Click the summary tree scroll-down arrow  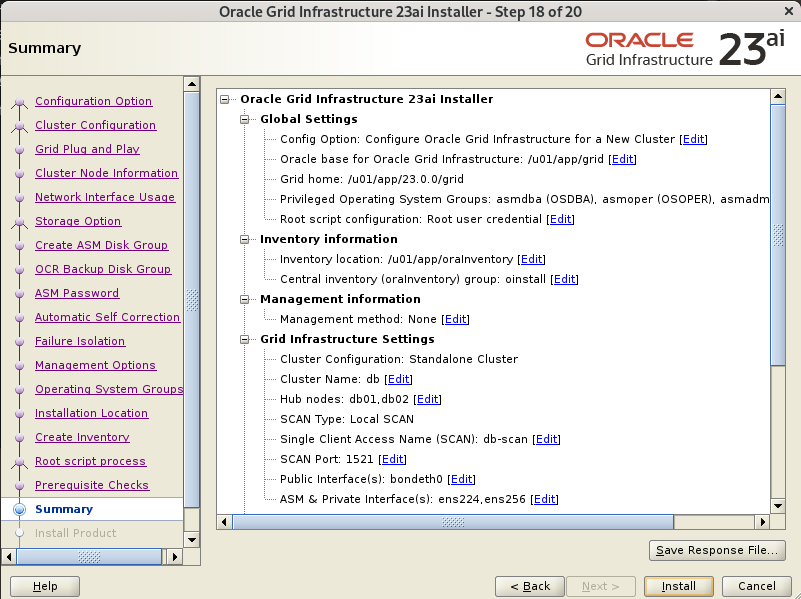778,506
